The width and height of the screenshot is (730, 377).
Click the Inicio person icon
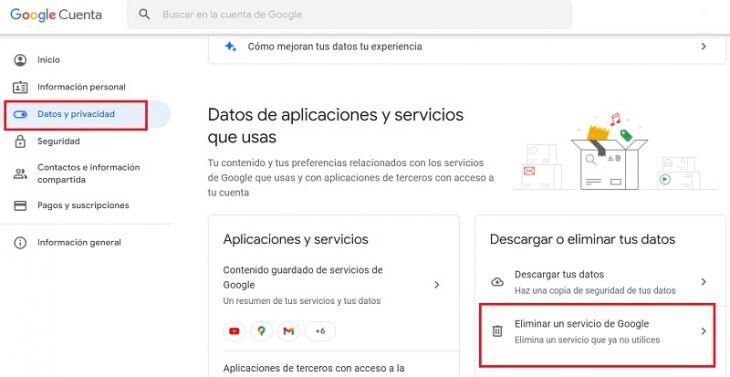click(x=20, y=60)
